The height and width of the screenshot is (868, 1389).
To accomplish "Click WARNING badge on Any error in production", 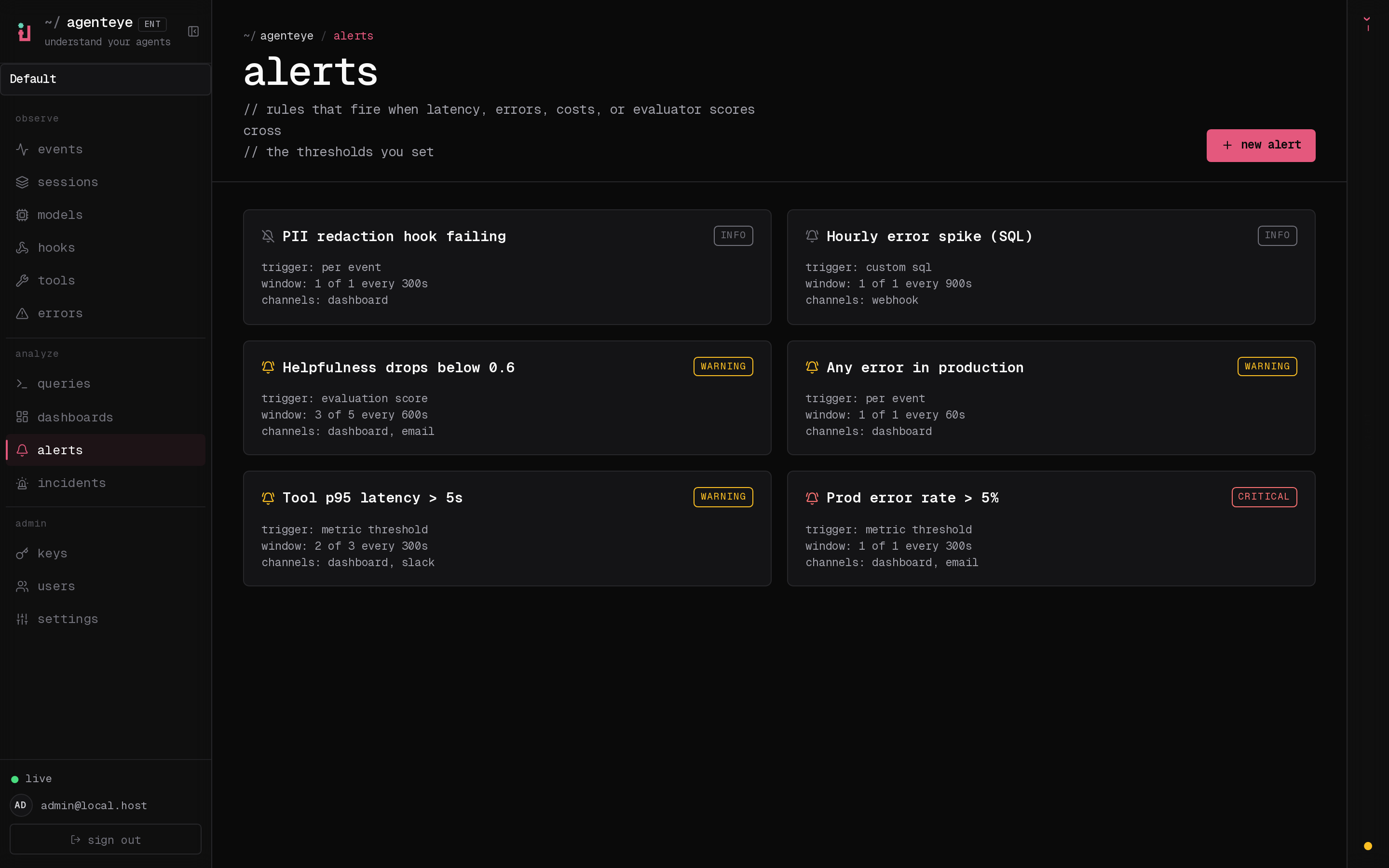I will [1267, 366].
